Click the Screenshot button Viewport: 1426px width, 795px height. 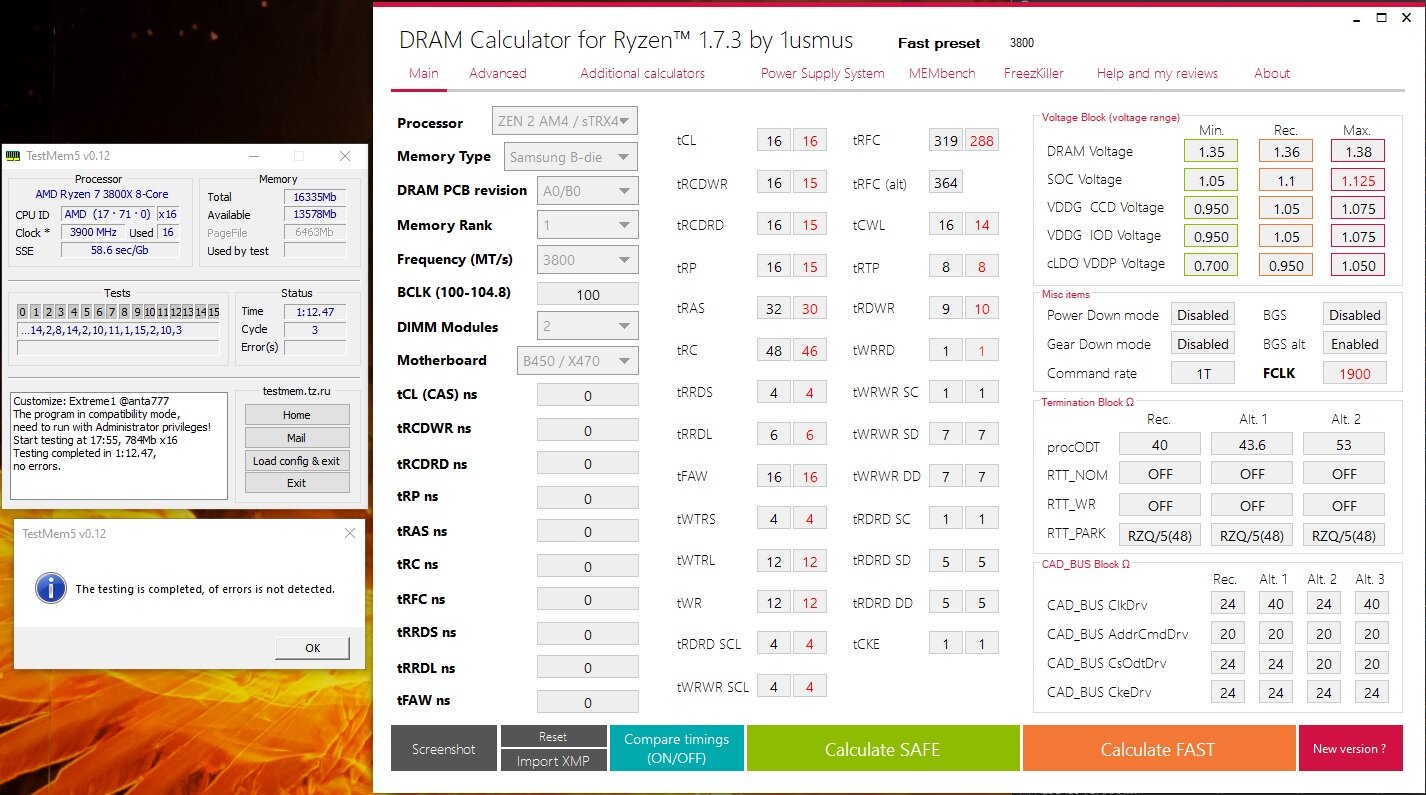coord(444,749)
